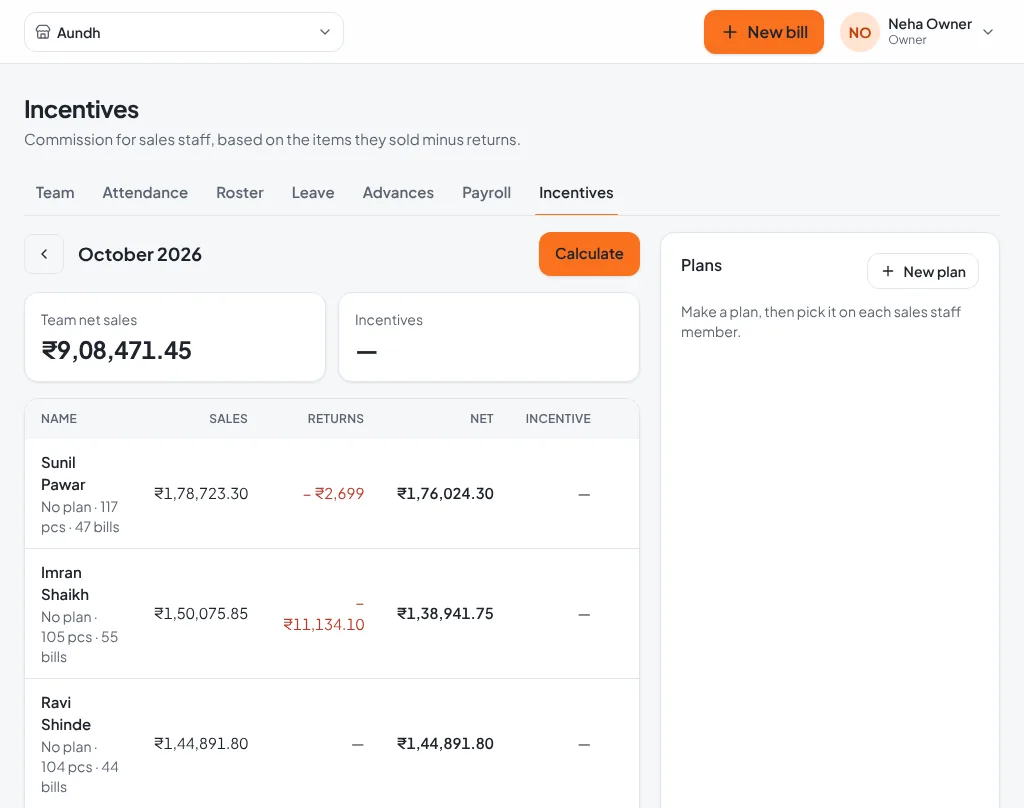Screen dimensions: 1024x808
Task: Click the SALES column header
Action: [x=228, y=419]
